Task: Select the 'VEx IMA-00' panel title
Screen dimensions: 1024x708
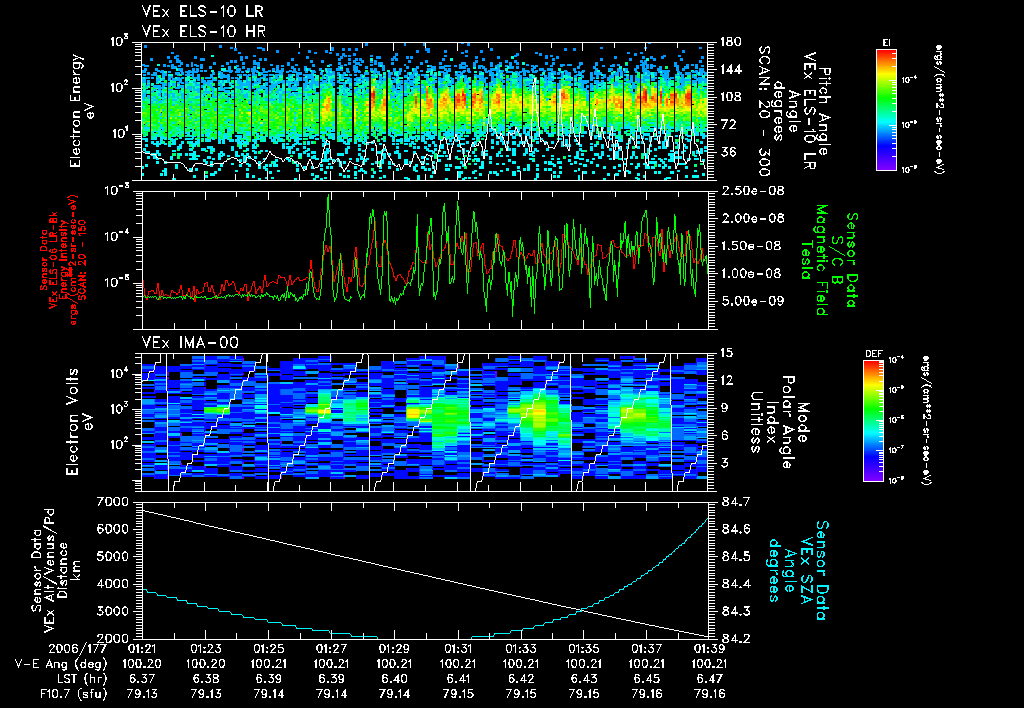Action: [191, 342]
